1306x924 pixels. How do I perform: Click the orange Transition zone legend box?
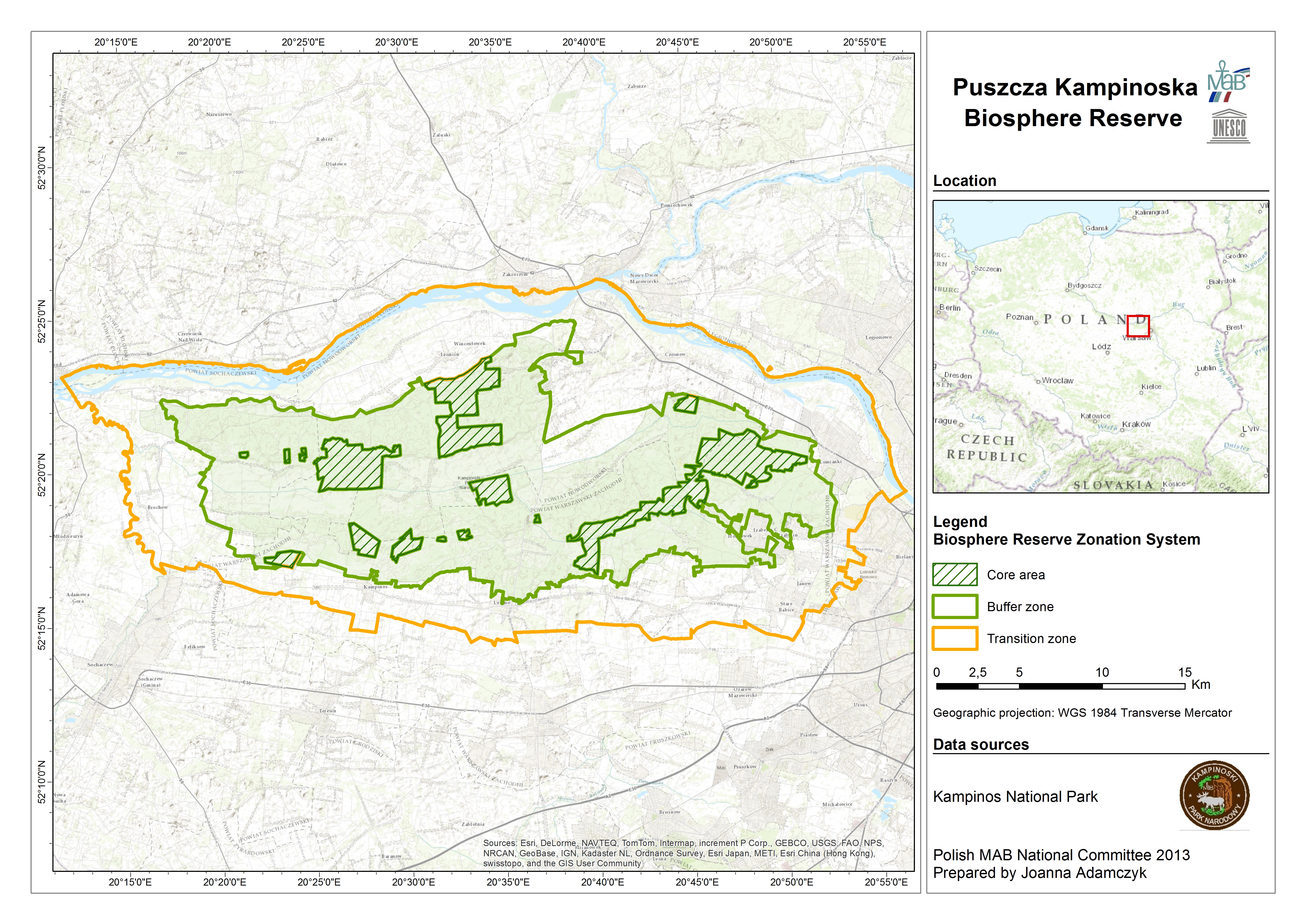[x=954, y=638]
